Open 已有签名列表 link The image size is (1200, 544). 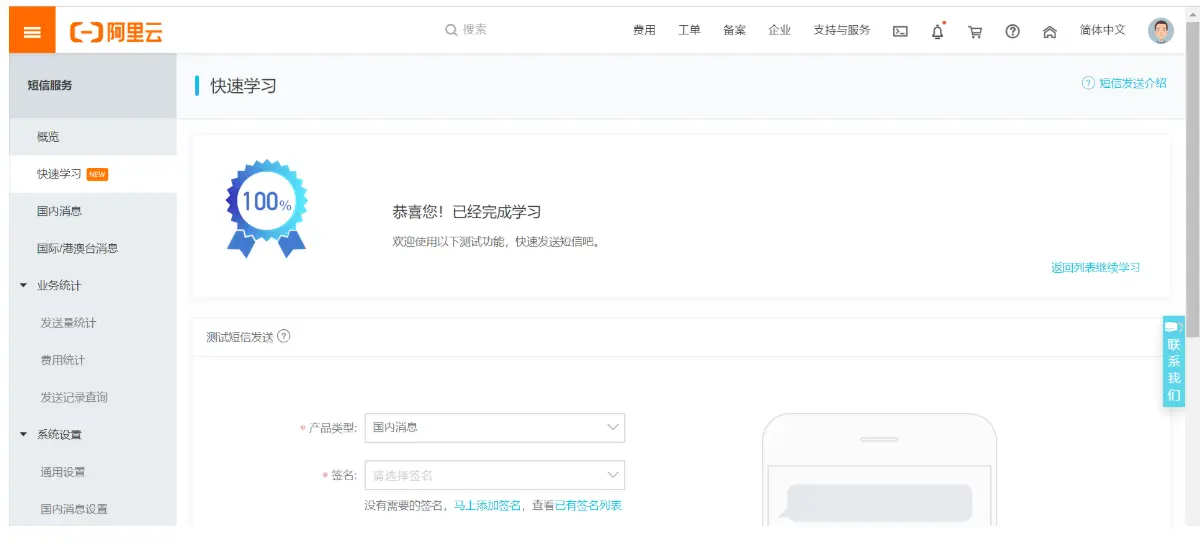click(588, 506)
